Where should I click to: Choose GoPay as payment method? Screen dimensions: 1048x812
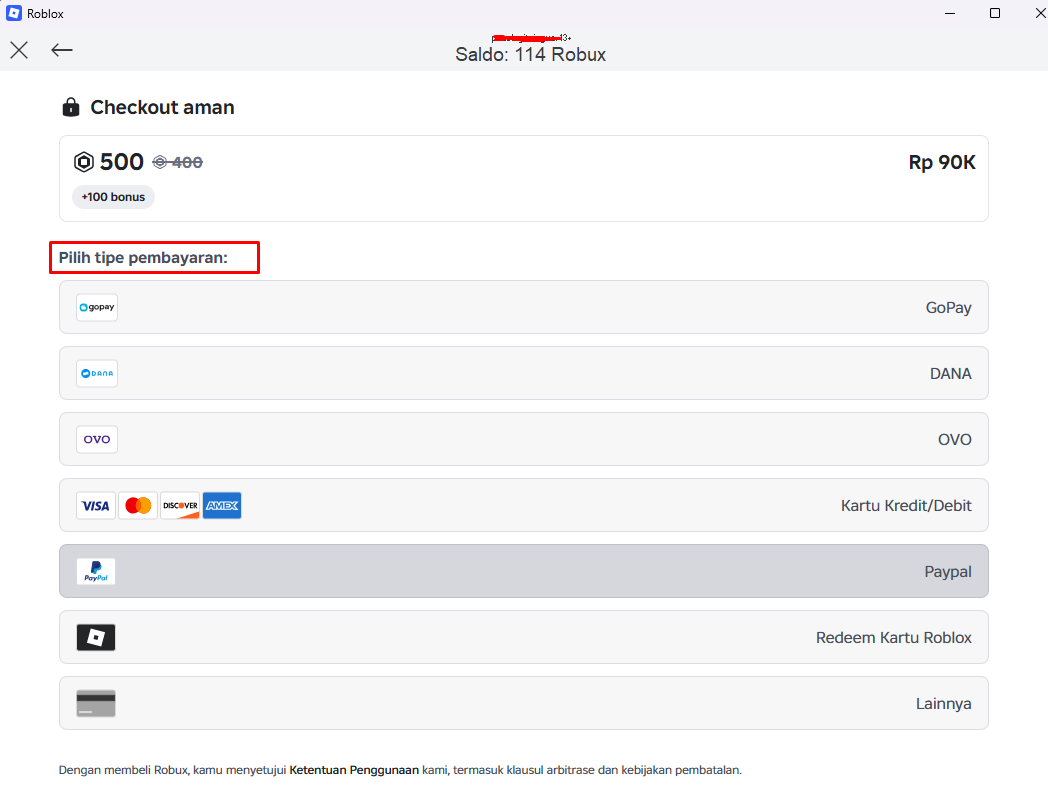pos(523,307)
